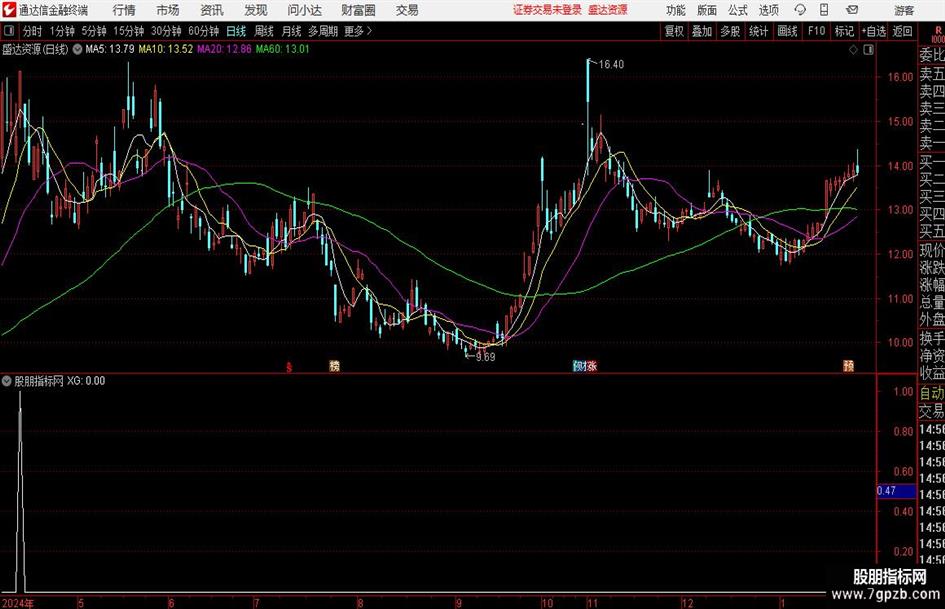Screen dimensions: 945x609
Task: Open the 发现 menu
Action: [x=256, y=10]
